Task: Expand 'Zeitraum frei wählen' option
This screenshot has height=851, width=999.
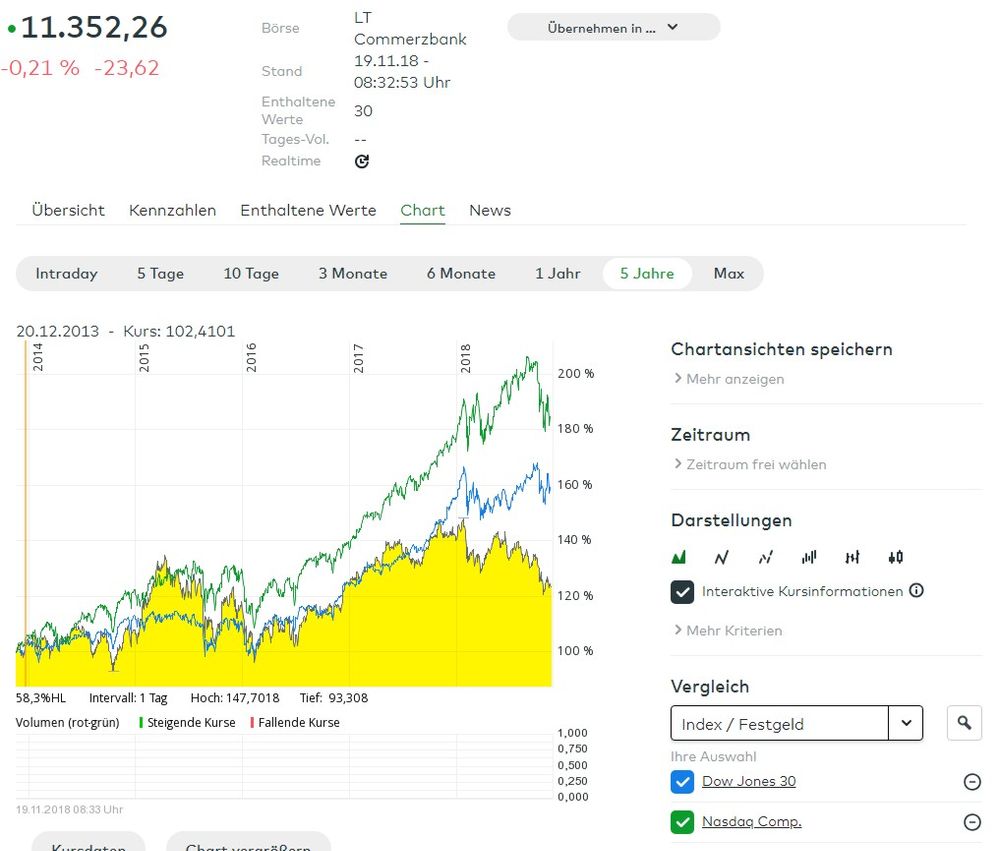Action: point(750,465)
